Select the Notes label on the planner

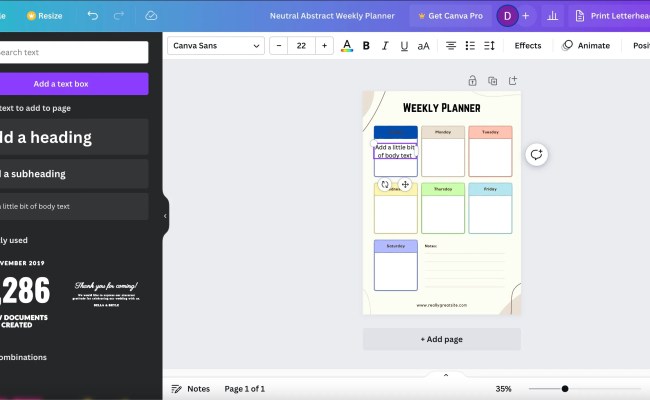[431, 246]
